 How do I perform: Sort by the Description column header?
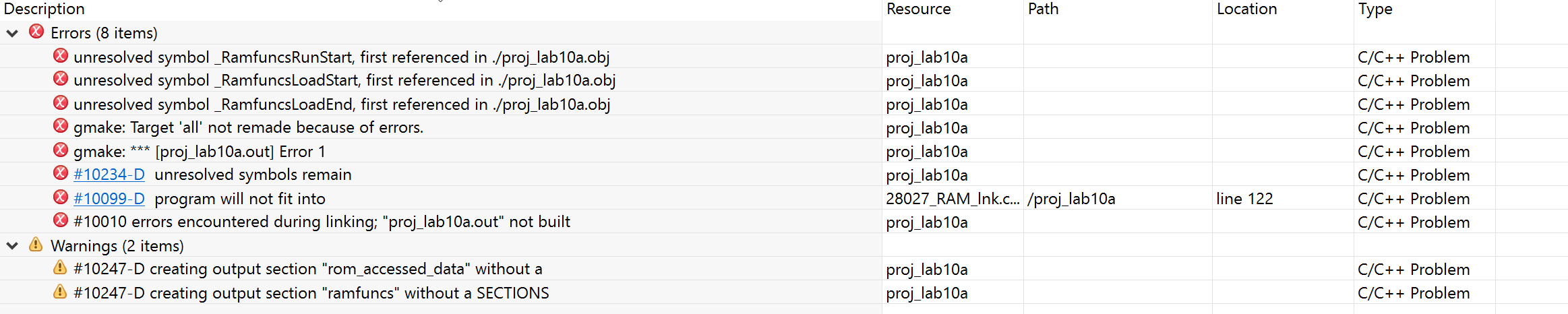(44, 9)
